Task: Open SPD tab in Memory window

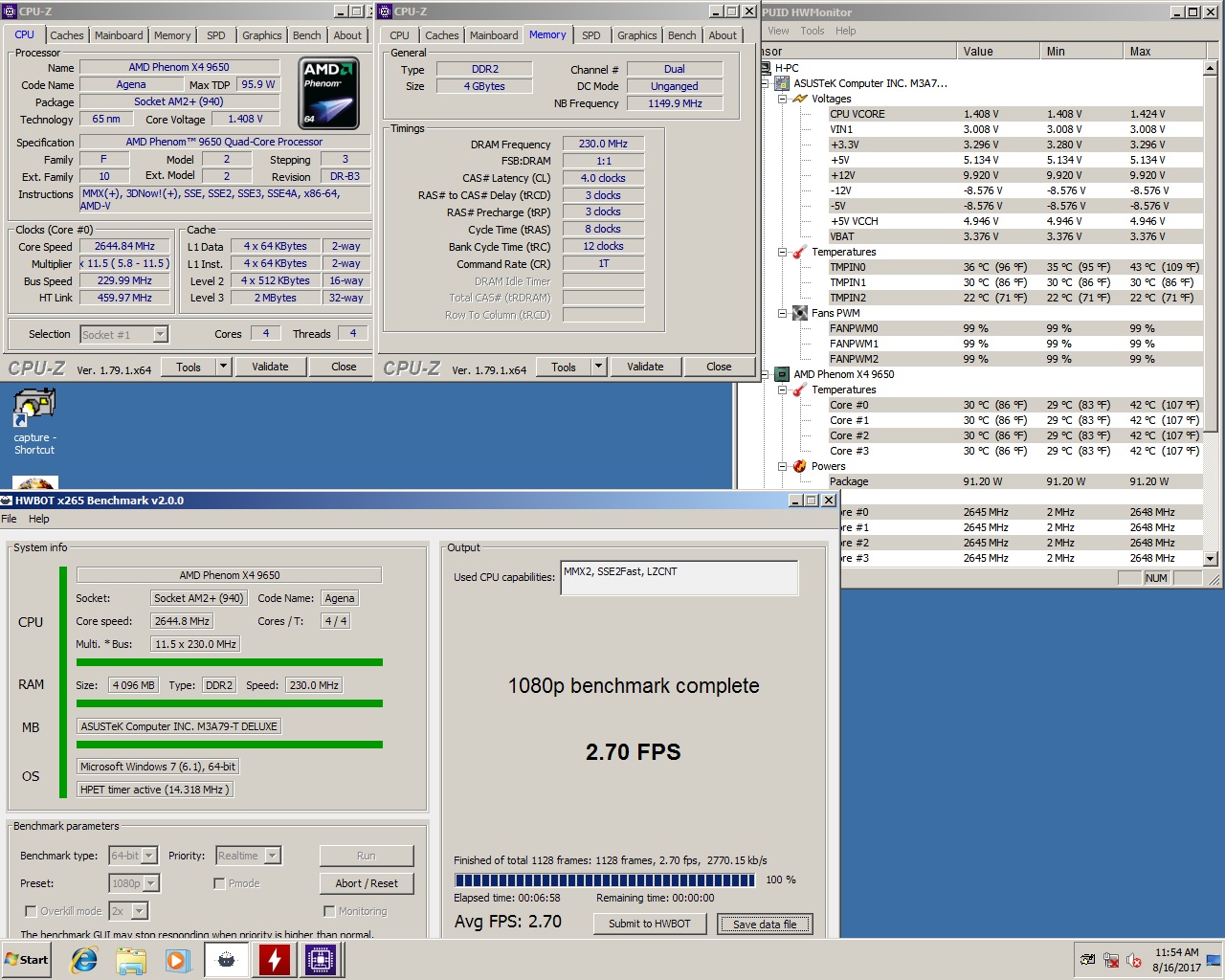Action: point(591,35)
